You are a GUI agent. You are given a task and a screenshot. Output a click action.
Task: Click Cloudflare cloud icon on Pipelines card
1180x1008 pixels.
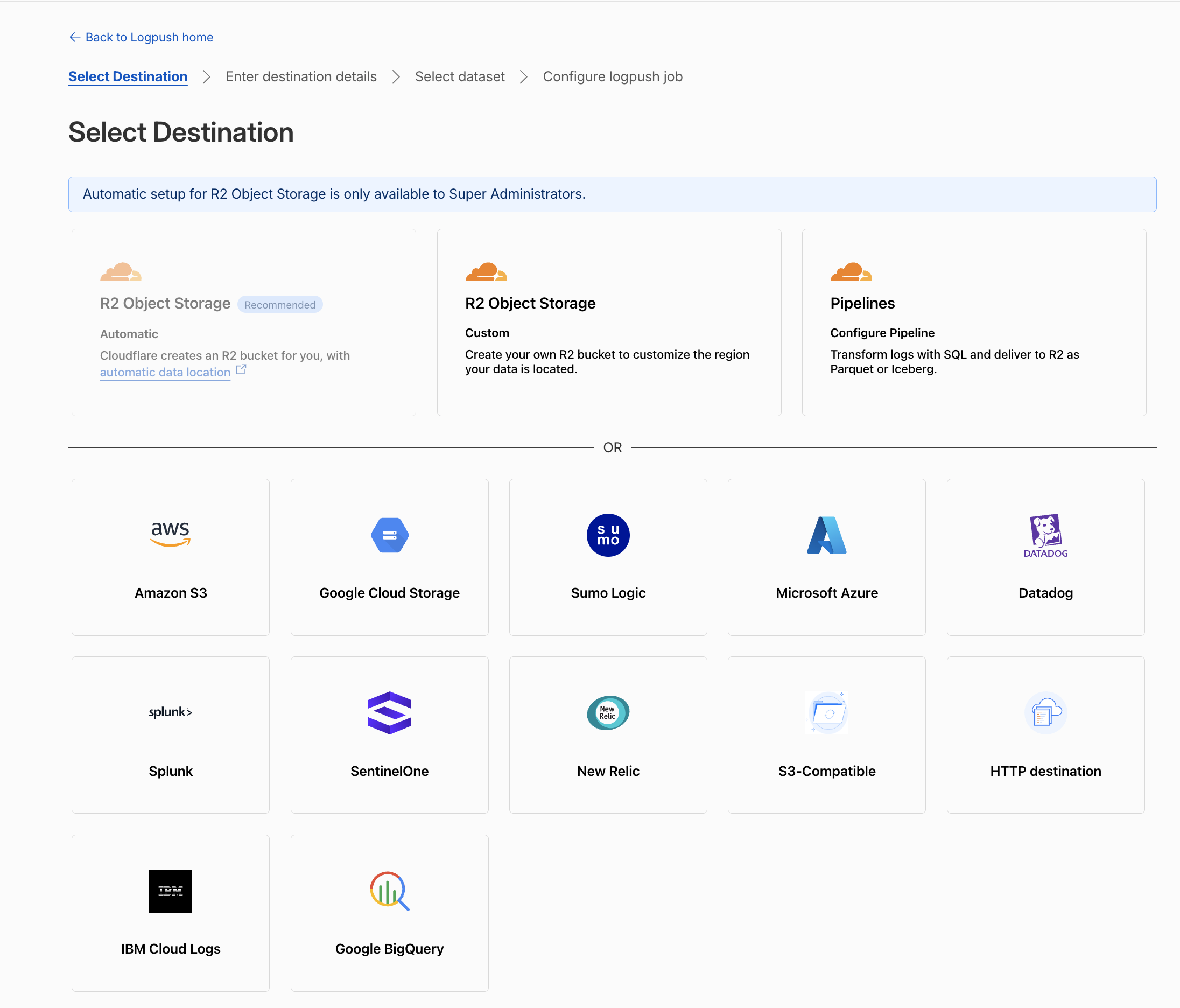[851, 272]
